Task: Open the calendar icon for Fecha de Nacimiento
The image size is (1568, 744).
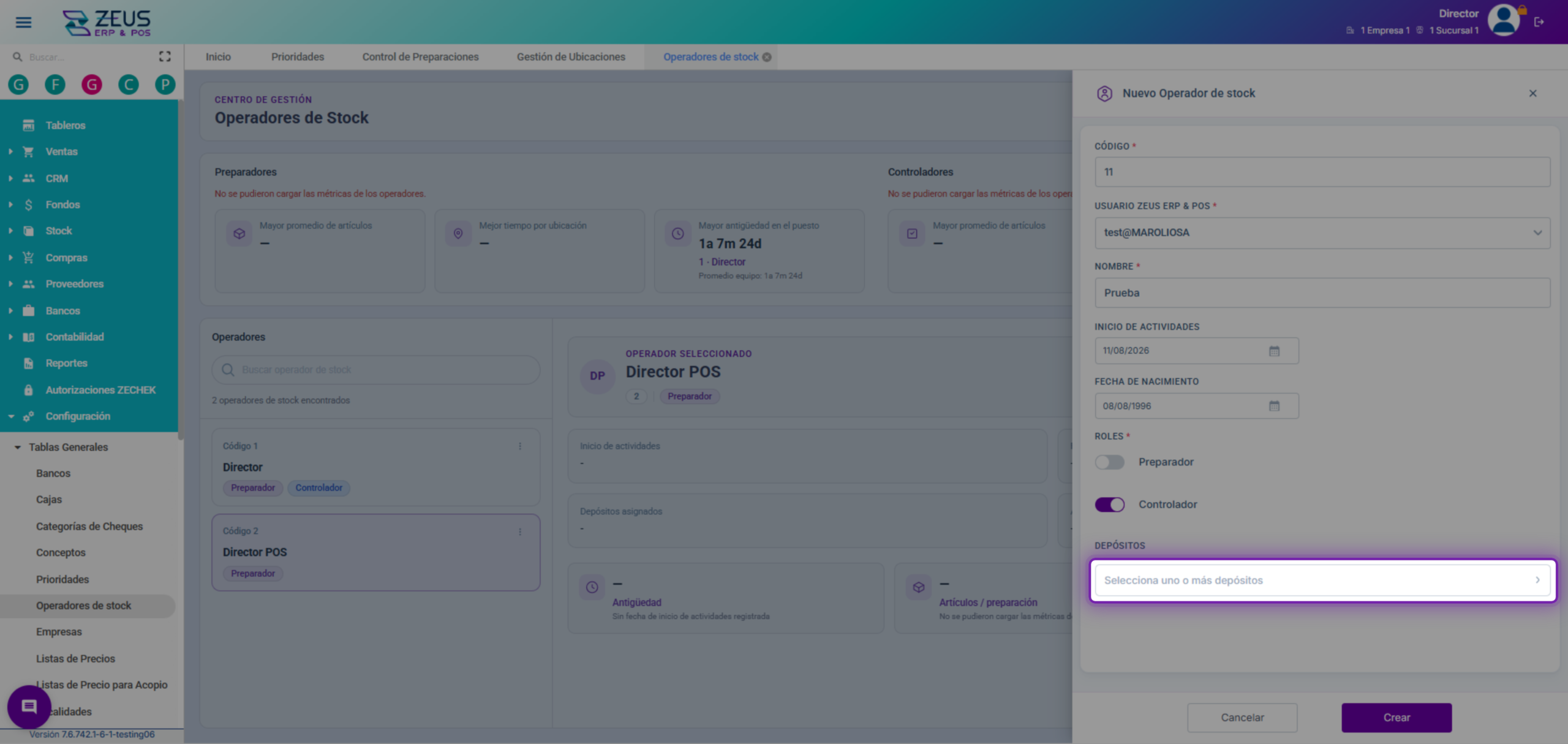Action: pos(1274,406)
